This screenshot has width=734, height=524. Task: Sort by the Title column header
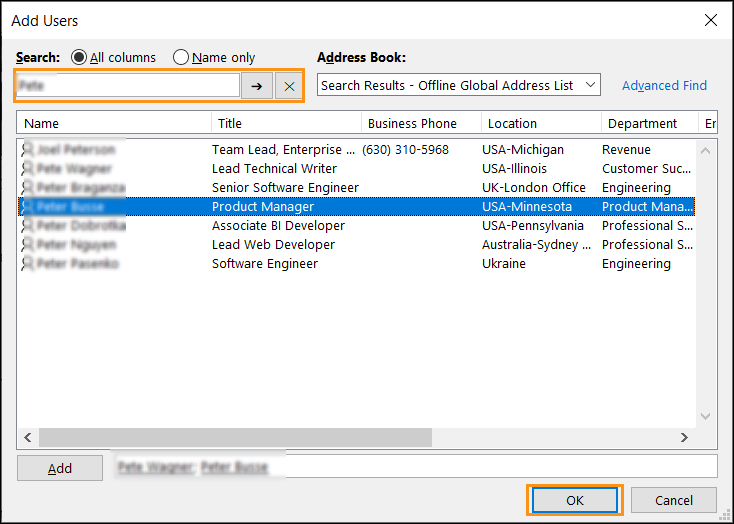point(286,123)
